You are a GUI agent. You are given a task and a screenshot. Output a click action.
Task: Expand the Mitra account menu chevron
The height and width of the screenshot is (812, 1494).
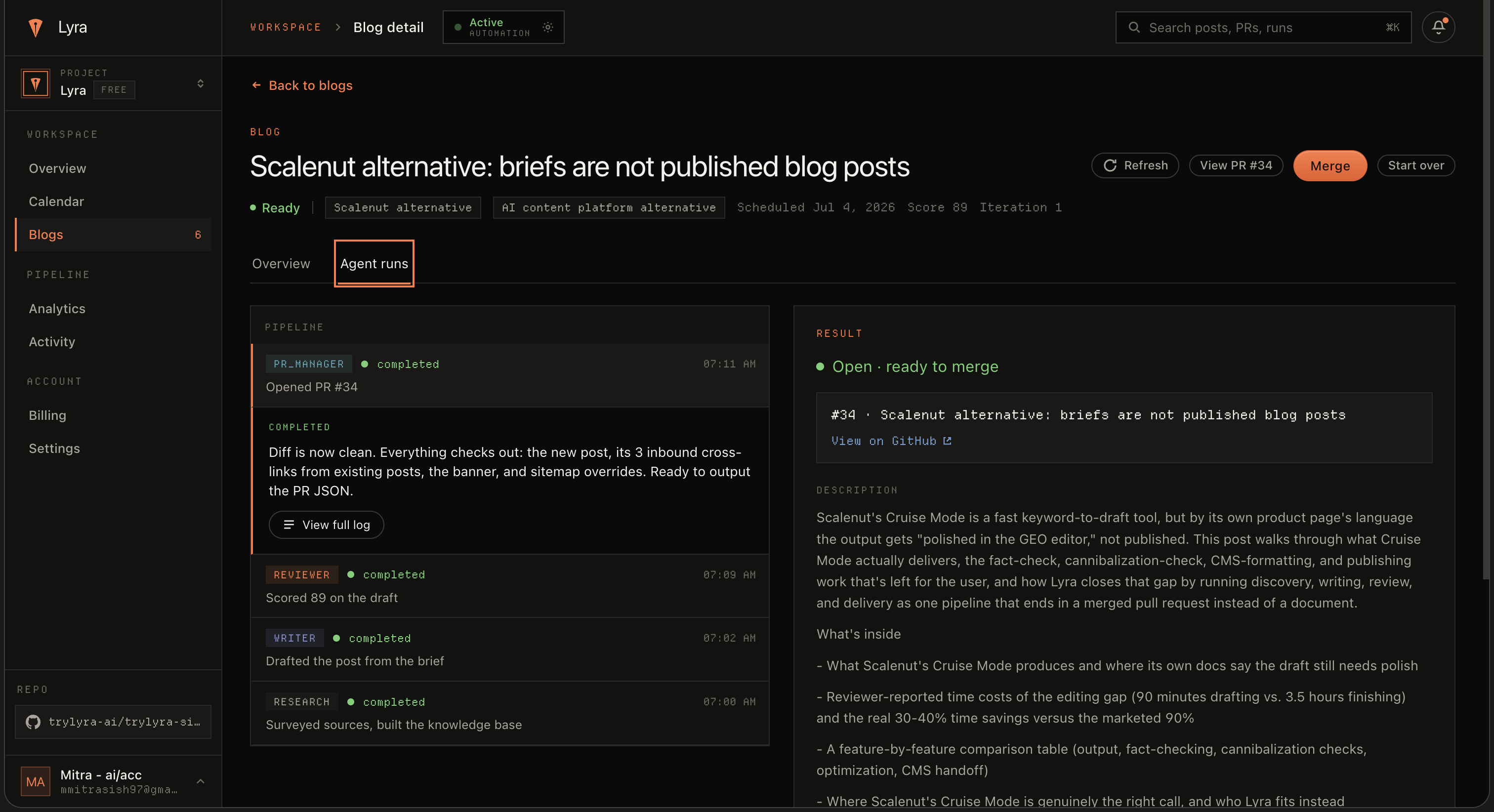click(200, 781)
